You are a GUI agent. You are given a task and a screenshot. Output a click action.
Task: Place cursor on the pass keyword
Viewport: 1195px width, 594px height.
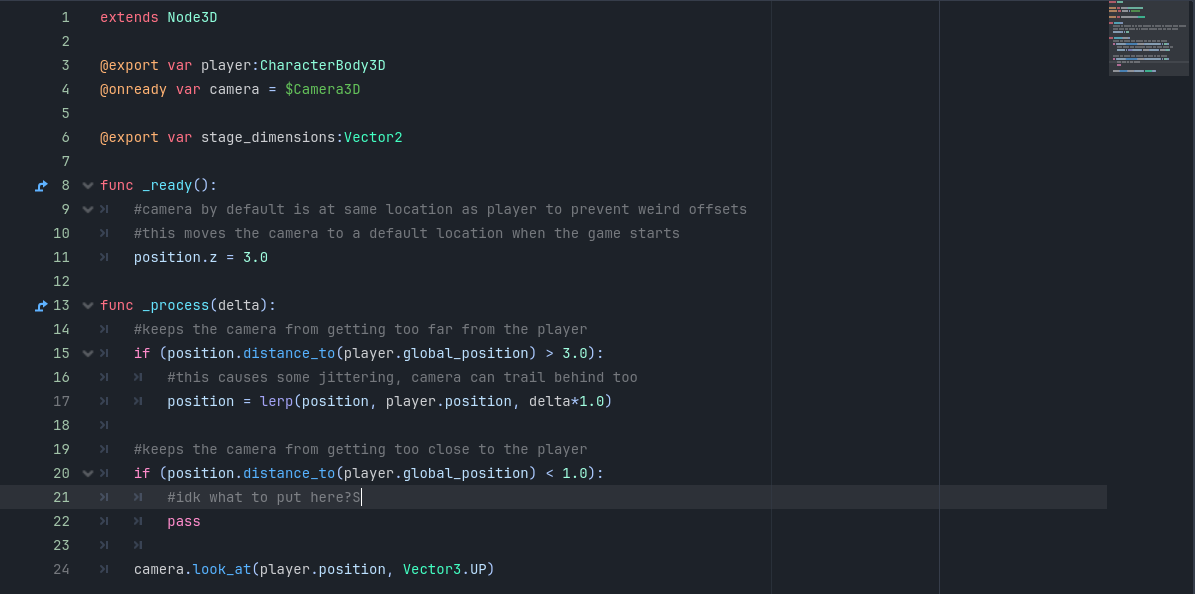click(184, 521)
